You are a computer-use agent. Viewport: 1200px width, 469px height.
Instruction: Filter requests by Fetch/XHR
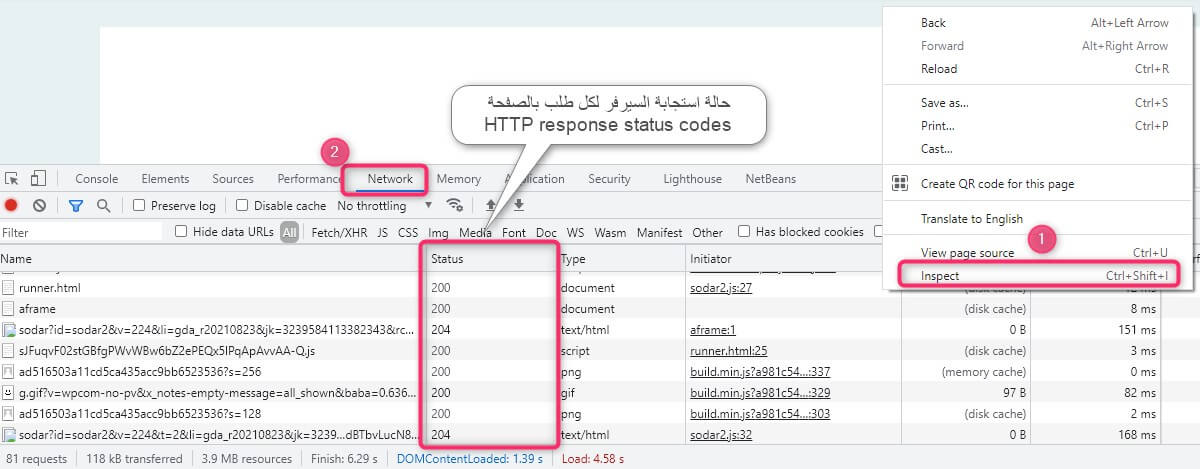coord(339,232)
